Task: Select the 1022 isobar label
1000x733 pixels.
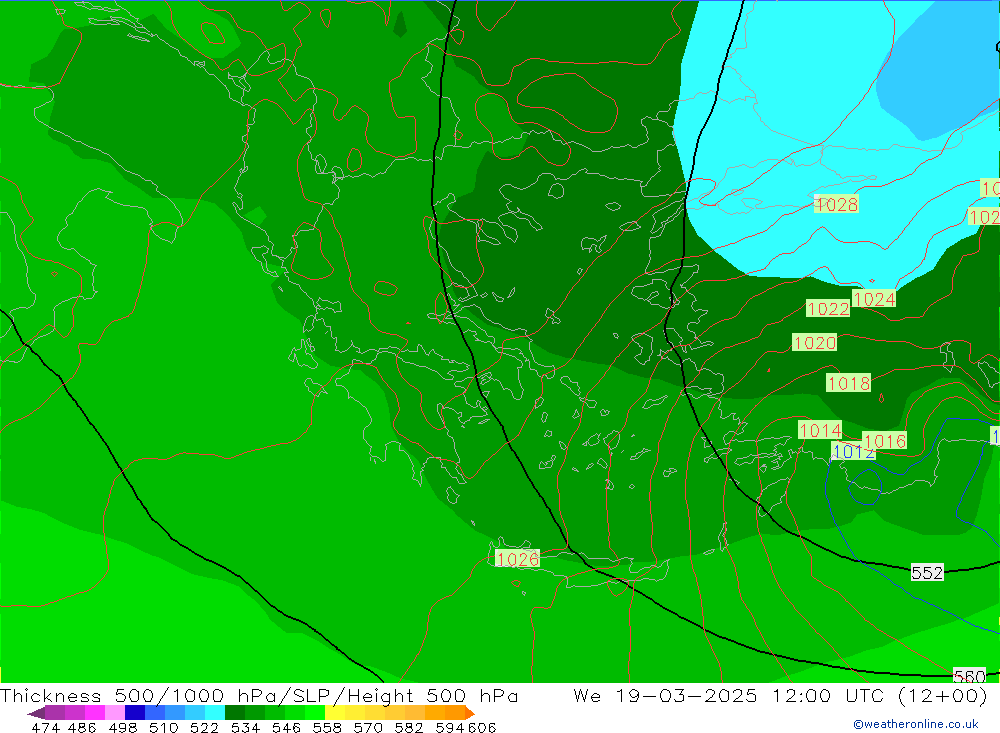Action: pyautogui.click(x=828, y=309)
